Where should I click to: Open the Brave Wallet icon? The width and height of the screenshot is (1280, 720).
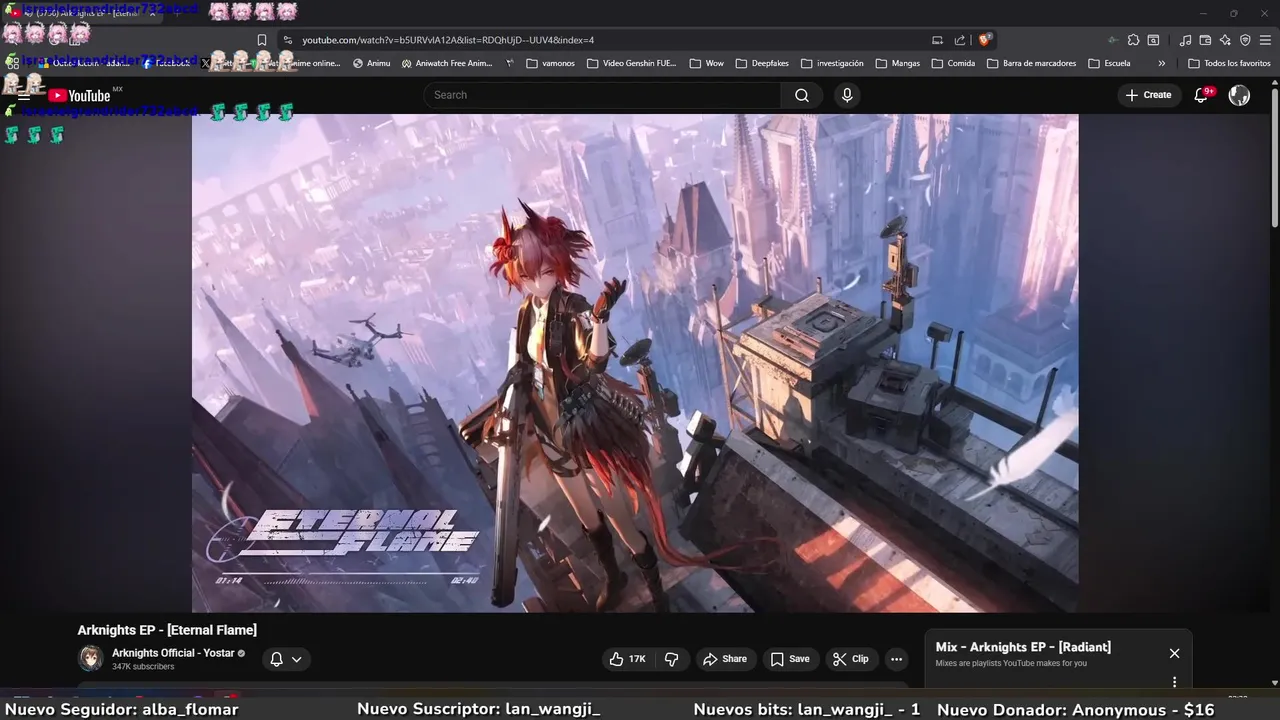click(x=1205, y=40)
